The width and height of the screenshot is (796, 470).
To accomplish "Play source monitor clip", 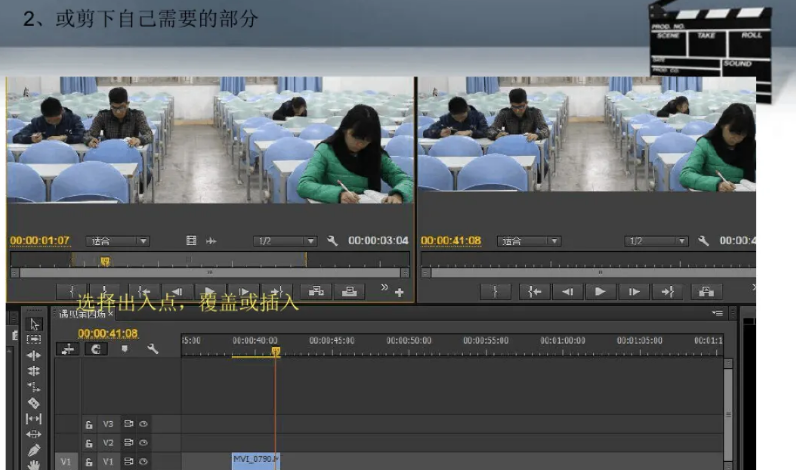I will point(209,291).
